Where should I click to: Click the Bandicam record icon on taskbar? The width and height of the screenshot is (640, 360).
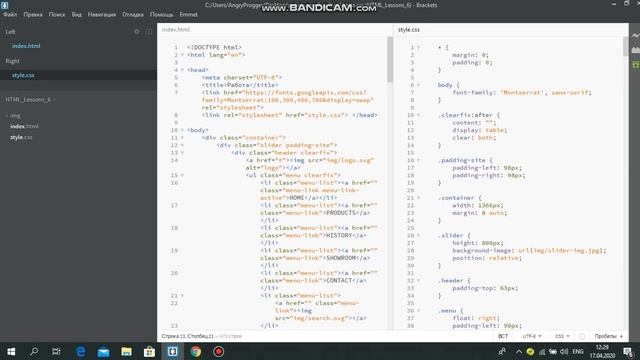point(218,351)
